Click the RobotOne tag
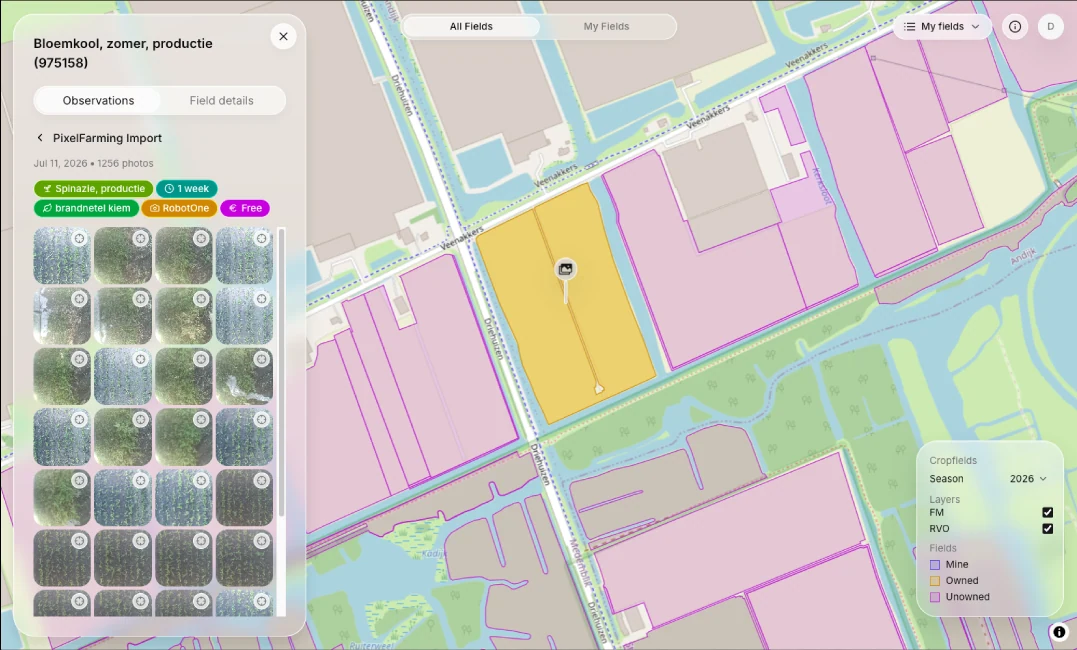This screenshot has width=1077, height=650. coord(179,208)
